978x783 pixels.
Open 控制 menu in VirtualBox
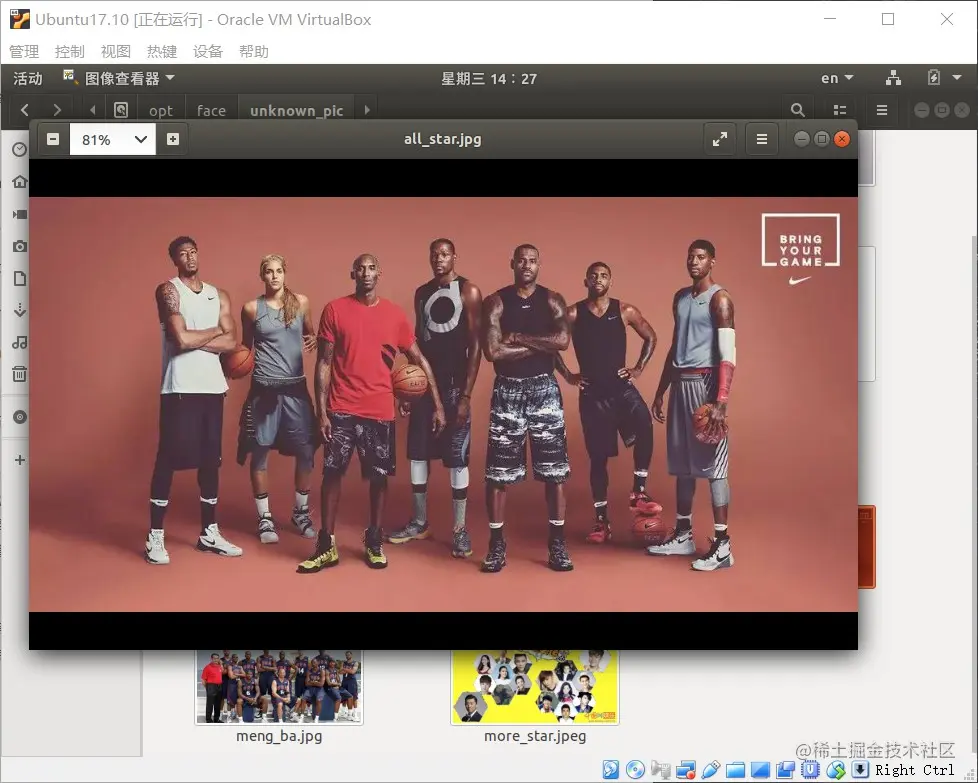[x=69, y=51]
